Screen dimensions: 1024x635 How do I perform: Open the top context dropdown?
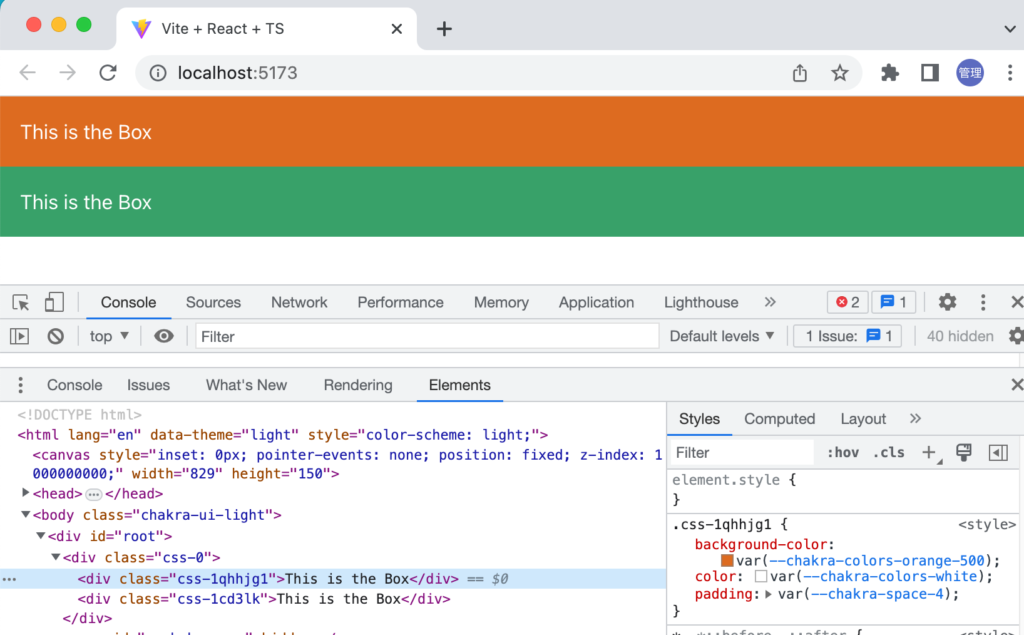[x=109, y=336]
